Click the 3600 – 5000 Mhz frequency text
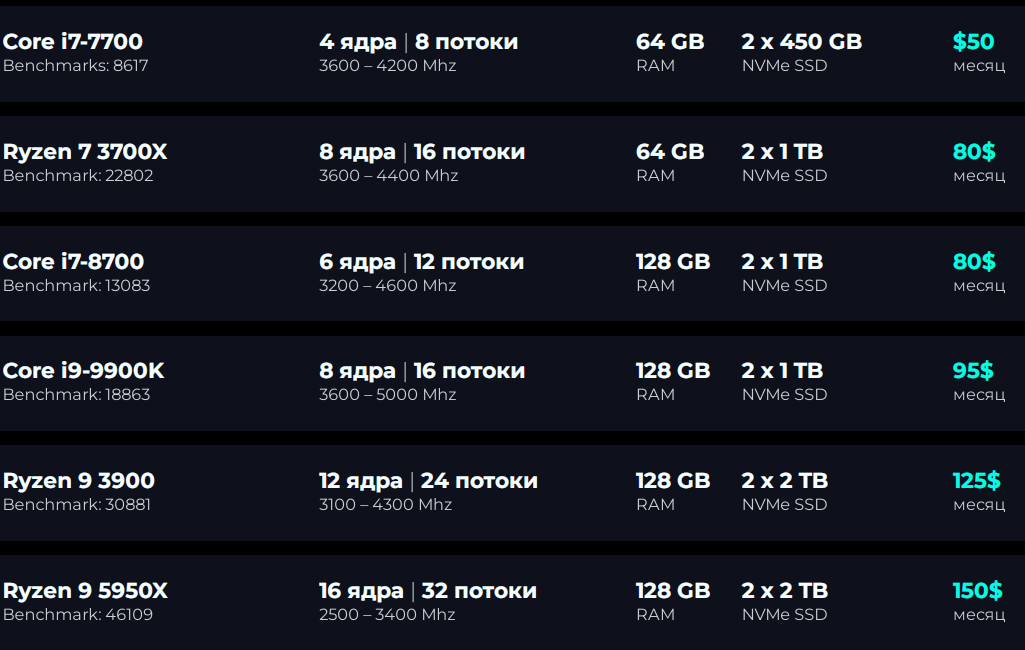Image resolution: width=1025 pixels, height=650 pixels. [x=388, y=395]
